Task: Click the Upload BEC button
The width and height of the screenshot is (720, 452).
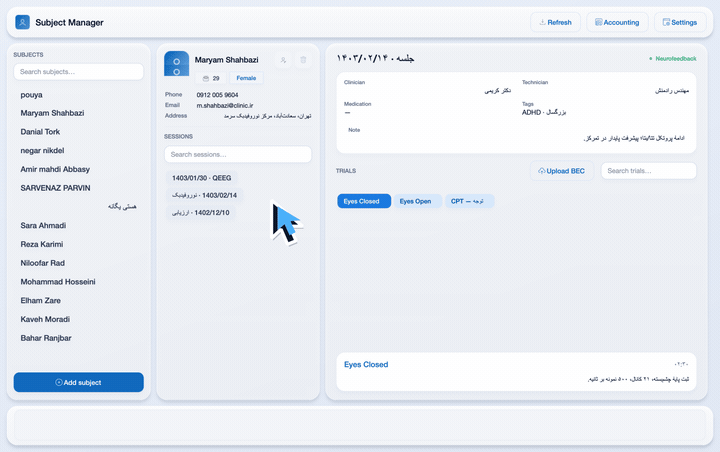Action: 562,171
